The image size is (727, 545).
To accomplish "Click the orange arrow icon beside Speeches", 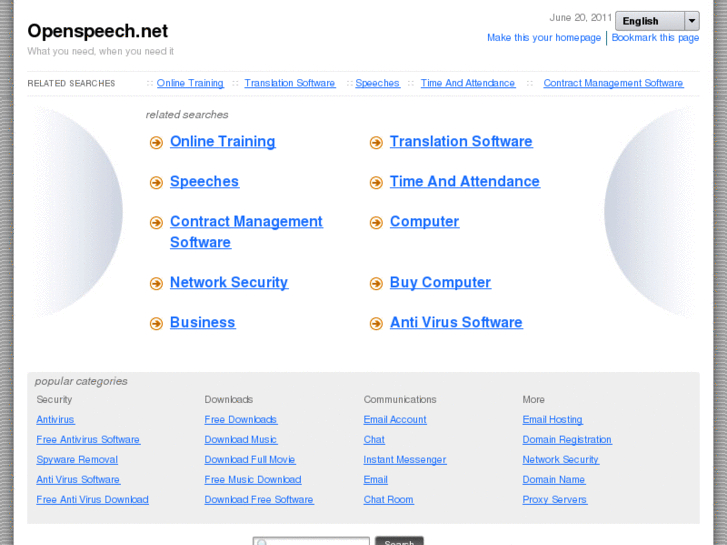I will pyautogui.click(x=156, y=183).
